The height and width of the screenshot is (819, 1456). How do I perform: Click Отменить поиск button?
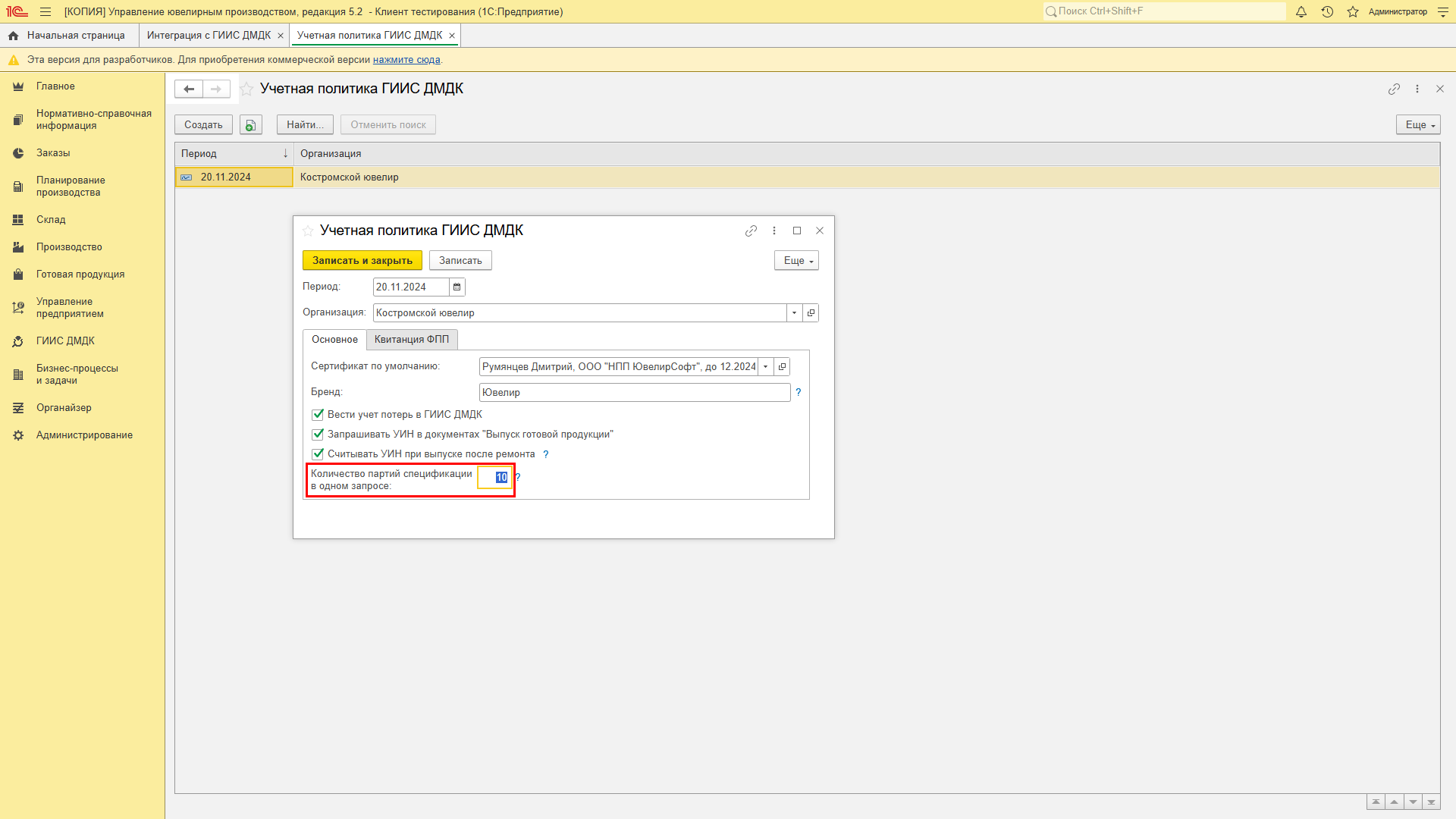[388, 125]
